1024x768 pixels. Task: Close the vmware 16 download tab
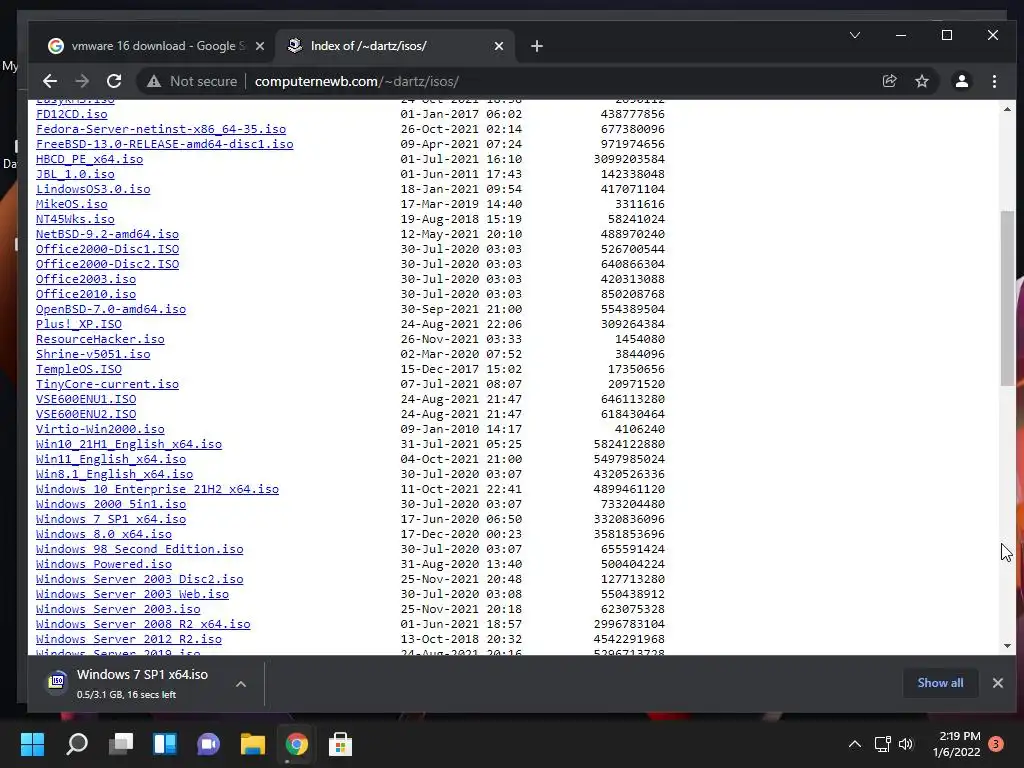point(260,46)
